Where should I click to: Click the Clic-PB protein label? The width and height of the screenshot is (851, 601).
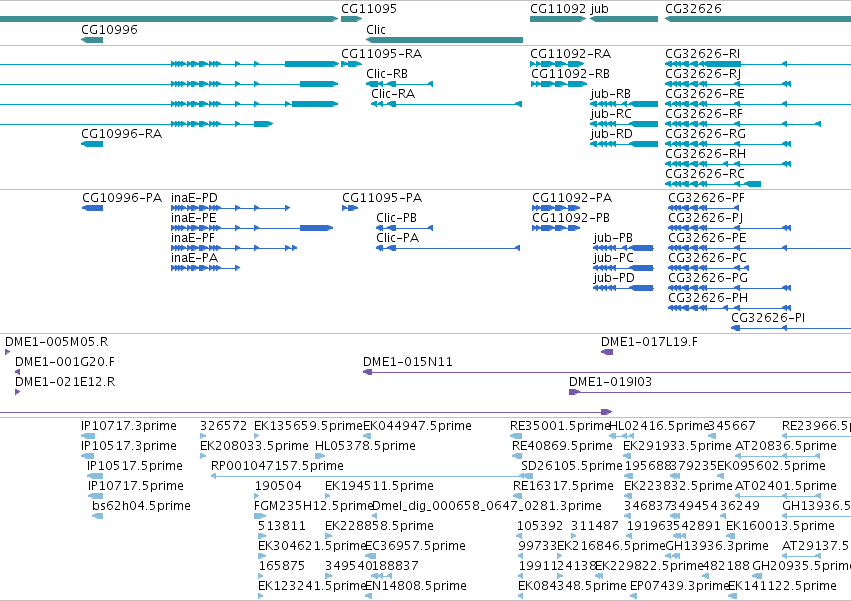click(396, 218)
